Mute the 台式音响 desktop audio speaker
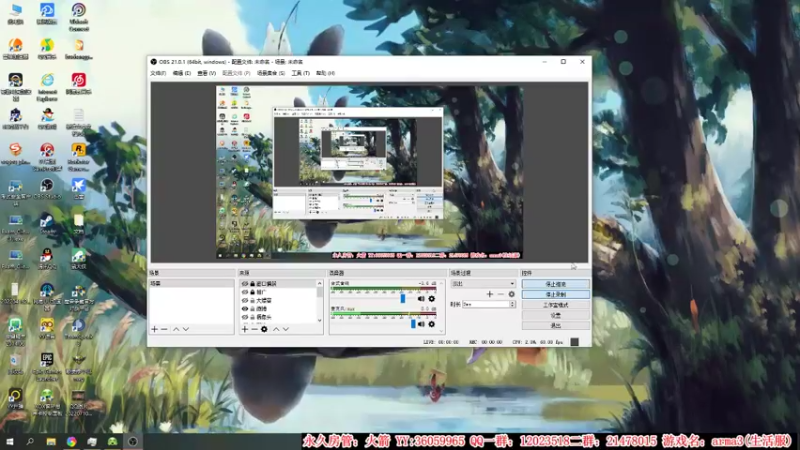Image resolution: width=800 pixels, height=450 pixels. click(x=421, y=299)
